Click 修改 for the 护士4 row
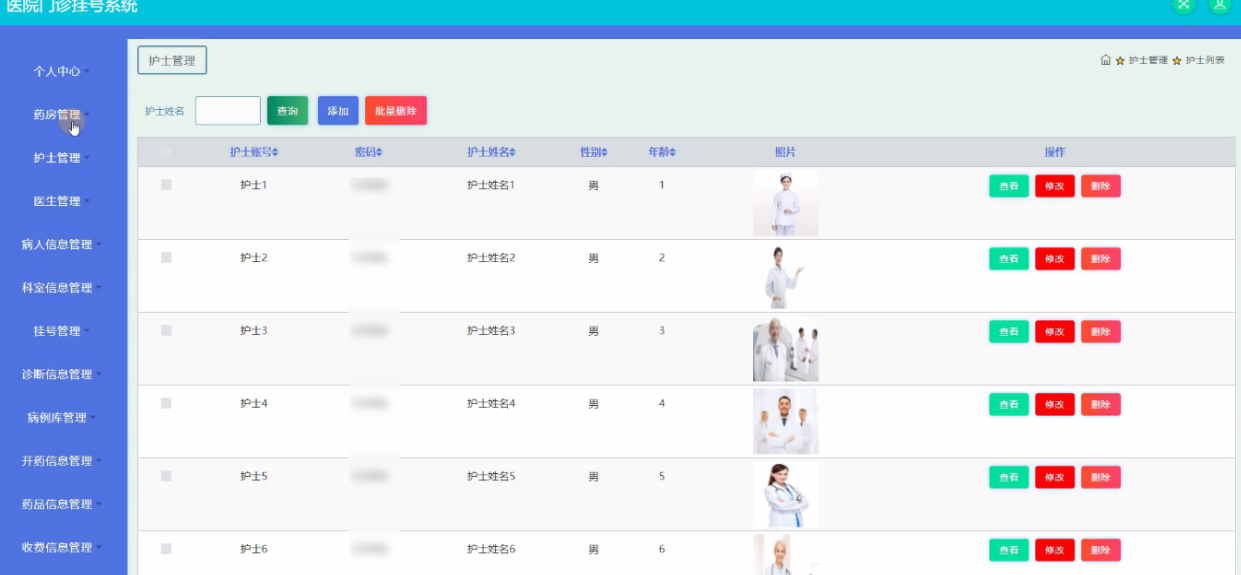Screen dimensions: 1241x575 tap(1055, 404)
